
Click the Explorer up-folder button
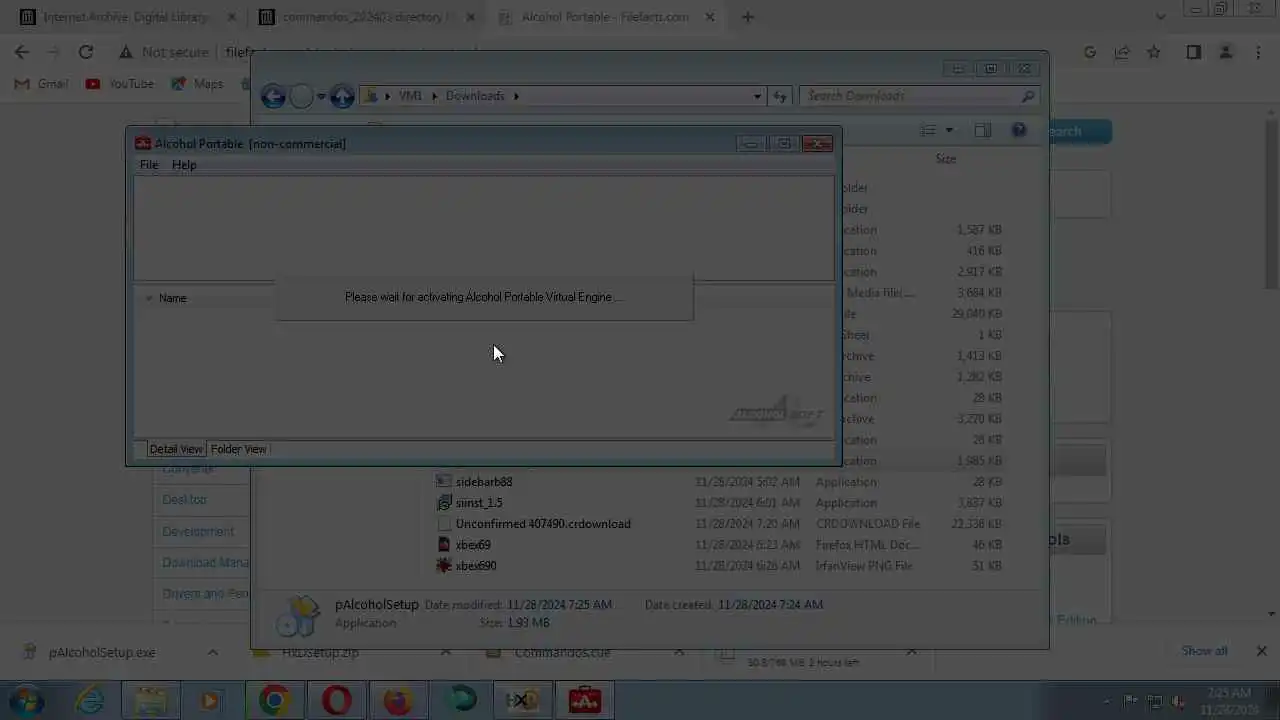click(x=342, y=96)
